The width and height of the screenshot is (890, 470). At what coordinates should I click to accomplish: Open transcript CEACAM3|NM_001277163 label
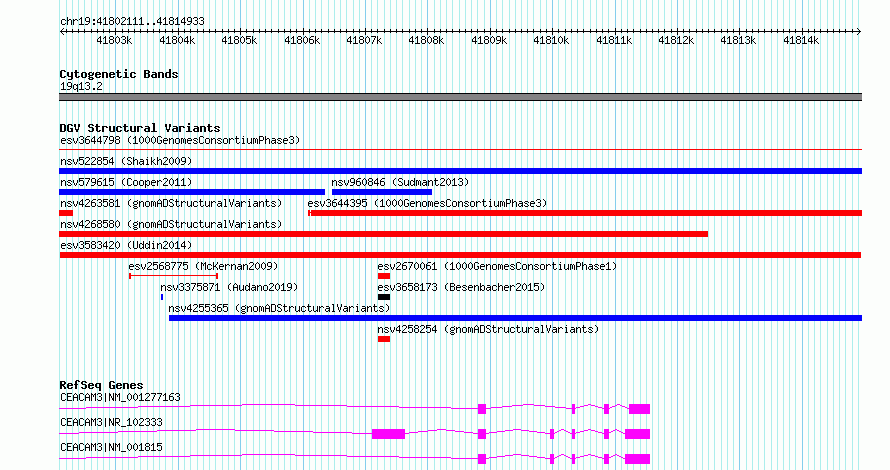120,397
